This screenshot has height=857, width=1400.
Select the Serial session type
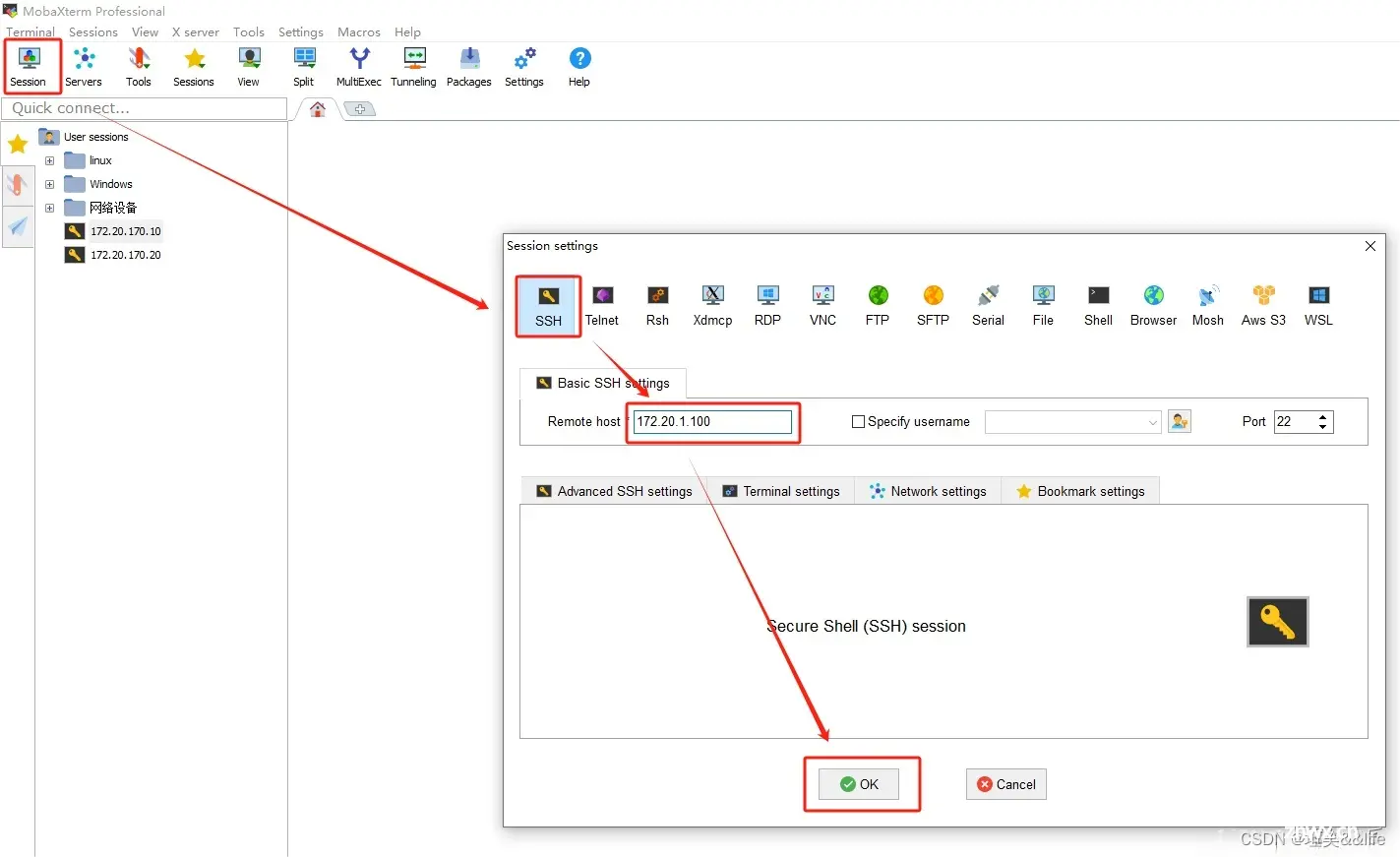988,306
